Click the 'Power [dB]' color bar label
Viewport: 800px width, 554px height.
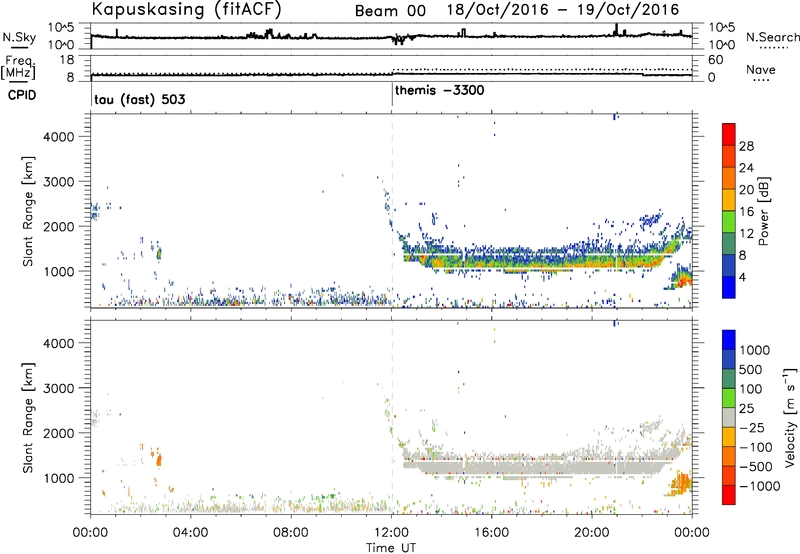click(x=764, y=211)
